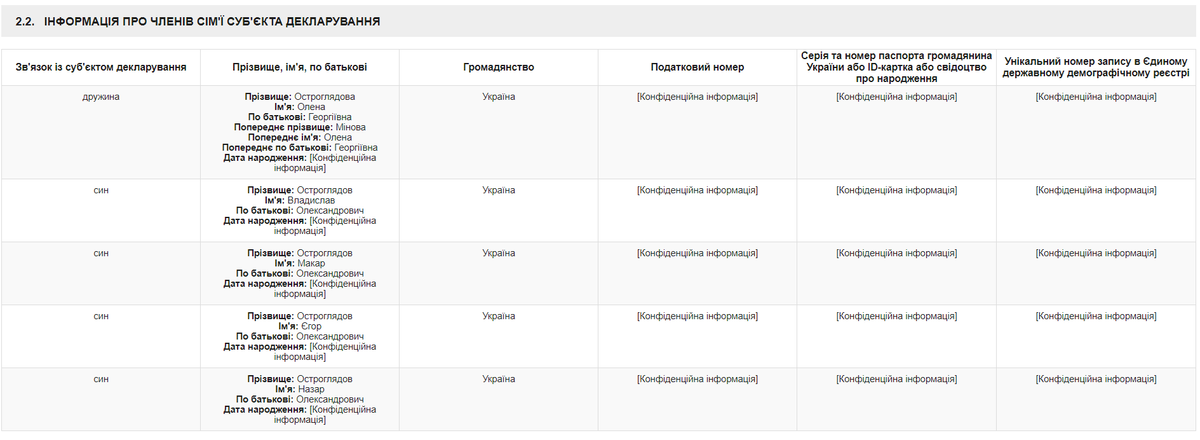The width and height of the screenshot is (1200, 440).
Task: Click the tax number cell in the Макар row
Action: tap(697, 253)
